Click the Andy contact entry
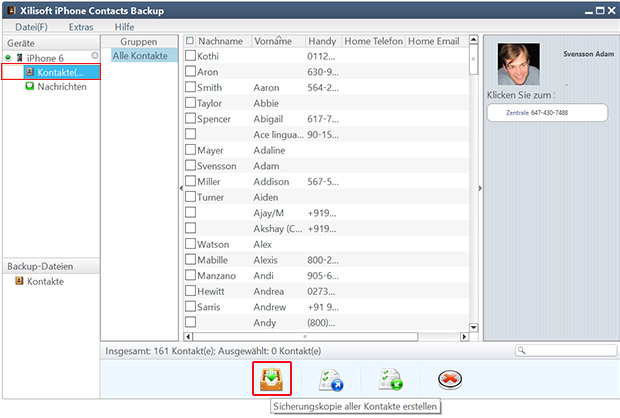The image size is (620, 418). (x=265, y=322)
